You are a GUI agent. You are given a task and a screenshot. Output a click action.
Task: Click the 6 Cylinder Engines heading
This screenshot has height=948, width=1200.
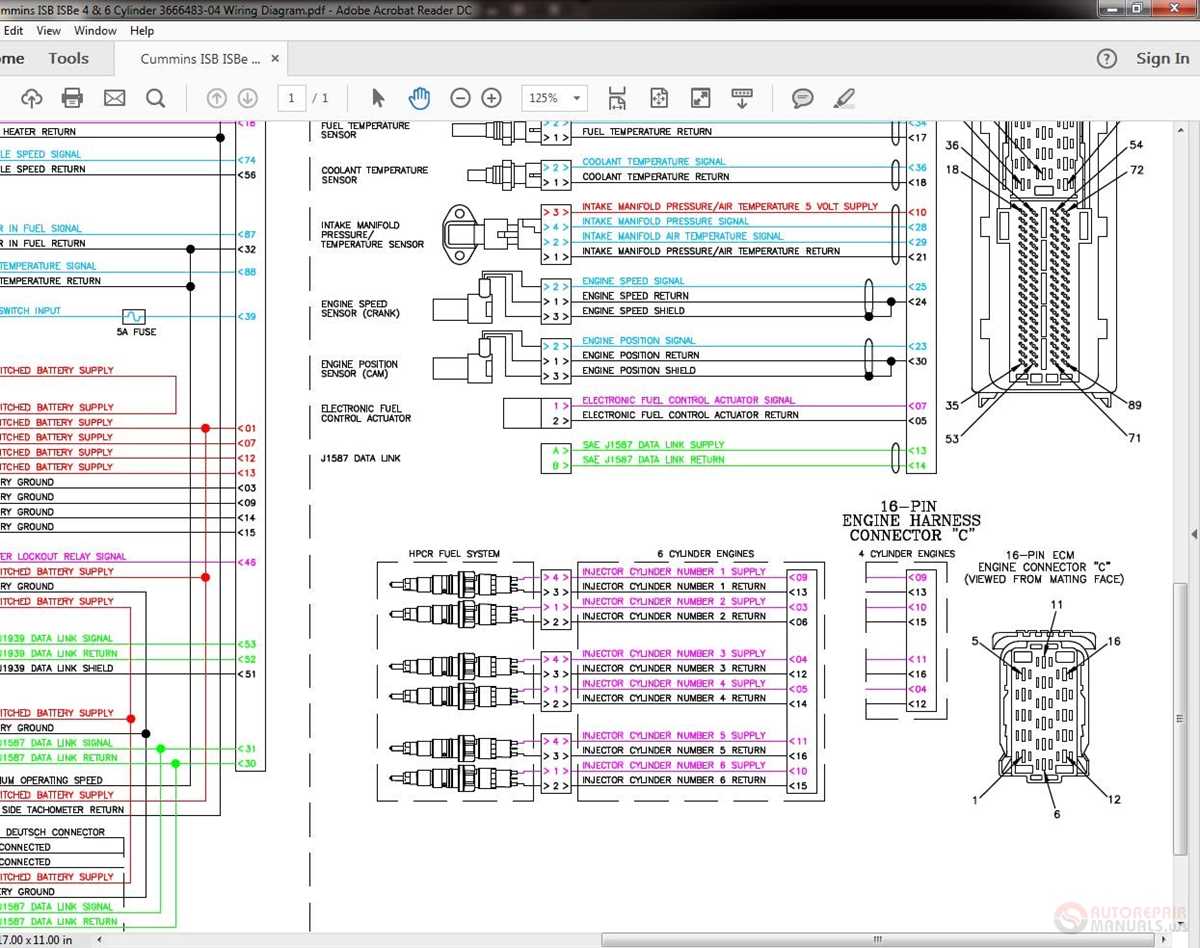[705, 554]
